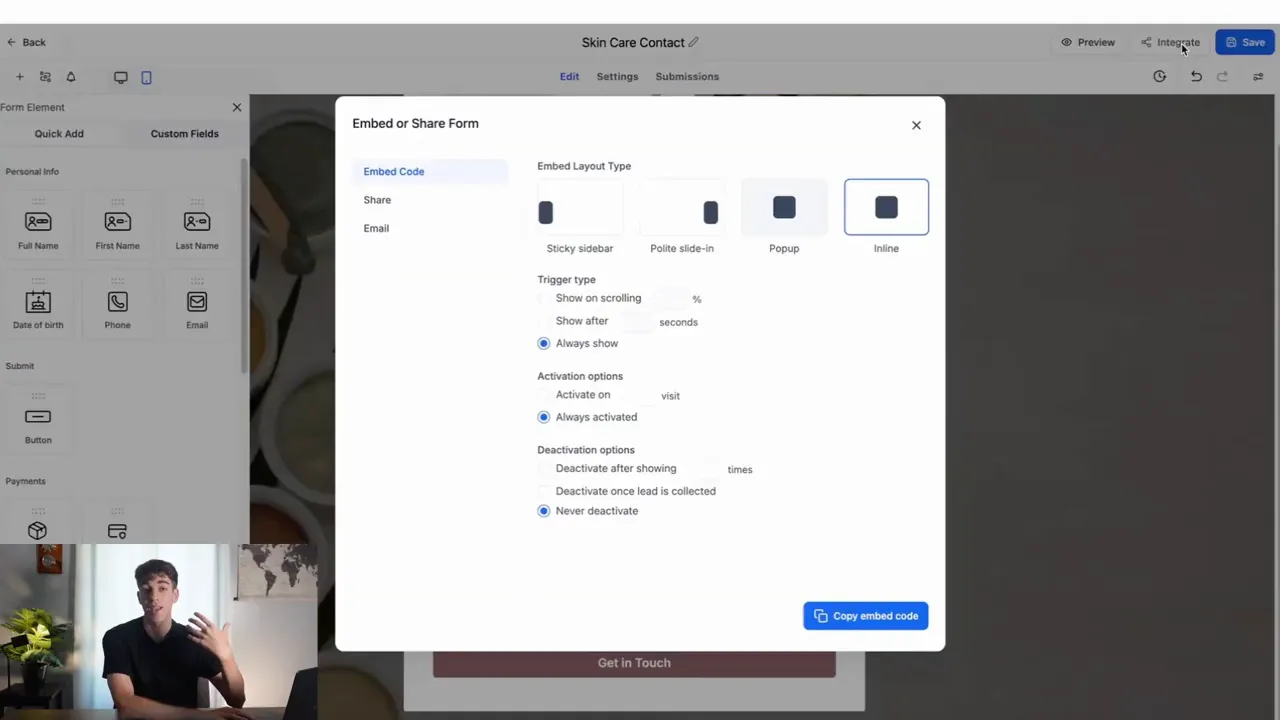This screenshot has width=1280, height=720.
Task: Click the Skin Care Contact title
Action: 633,42
